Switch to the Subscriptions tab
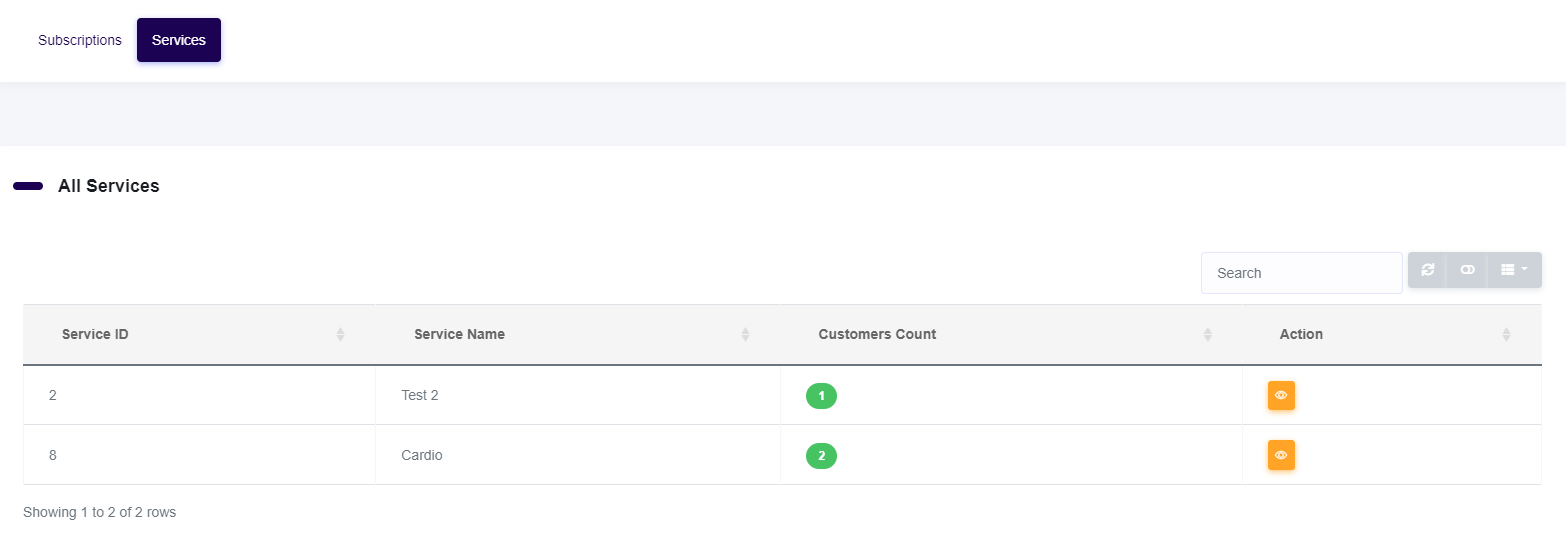Image resolution: width=1566 pixels, height=559 pixels. pos(80,41)
